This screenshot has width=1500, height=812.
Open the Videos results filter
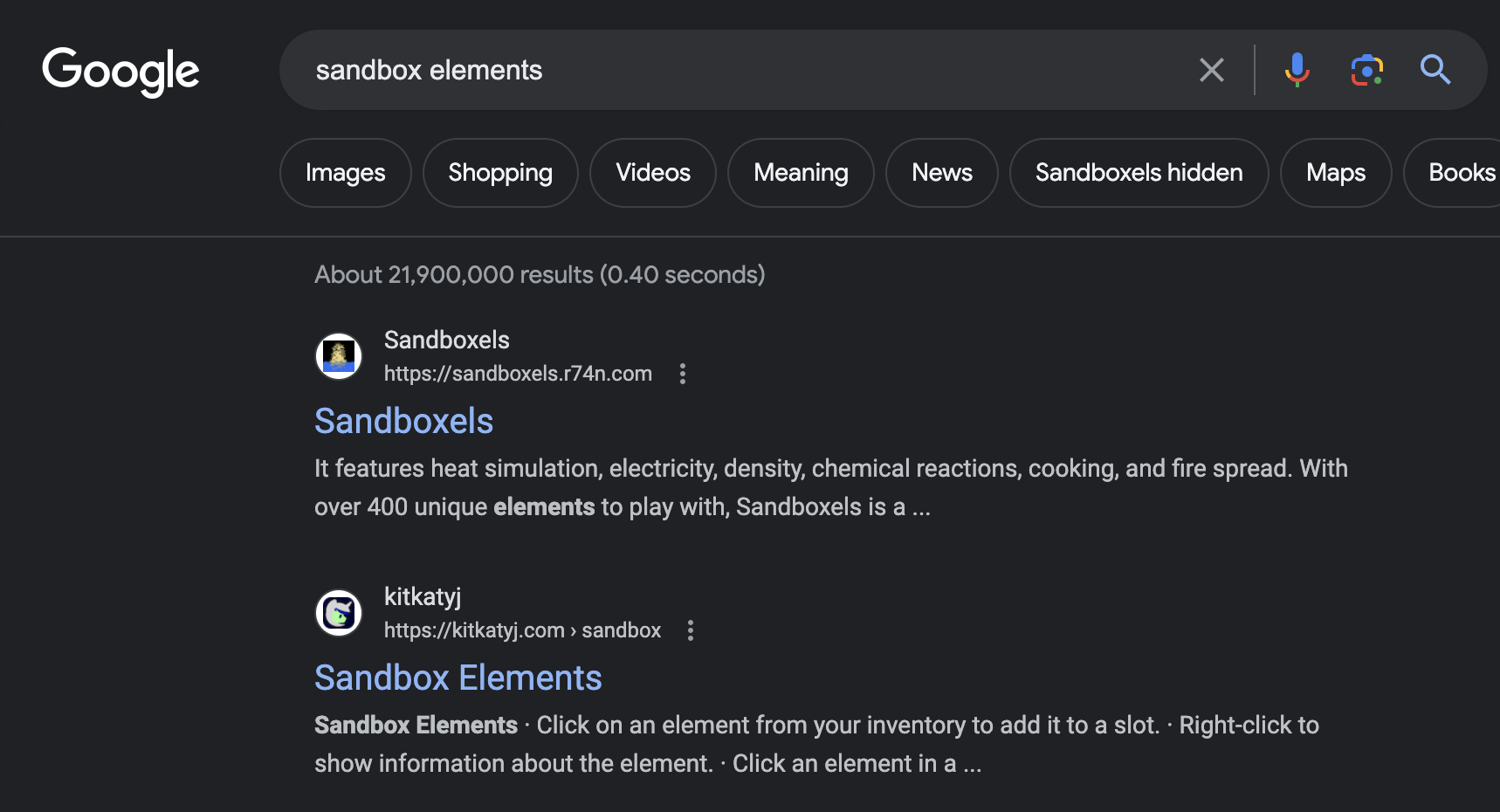click(x=652, y=172)
